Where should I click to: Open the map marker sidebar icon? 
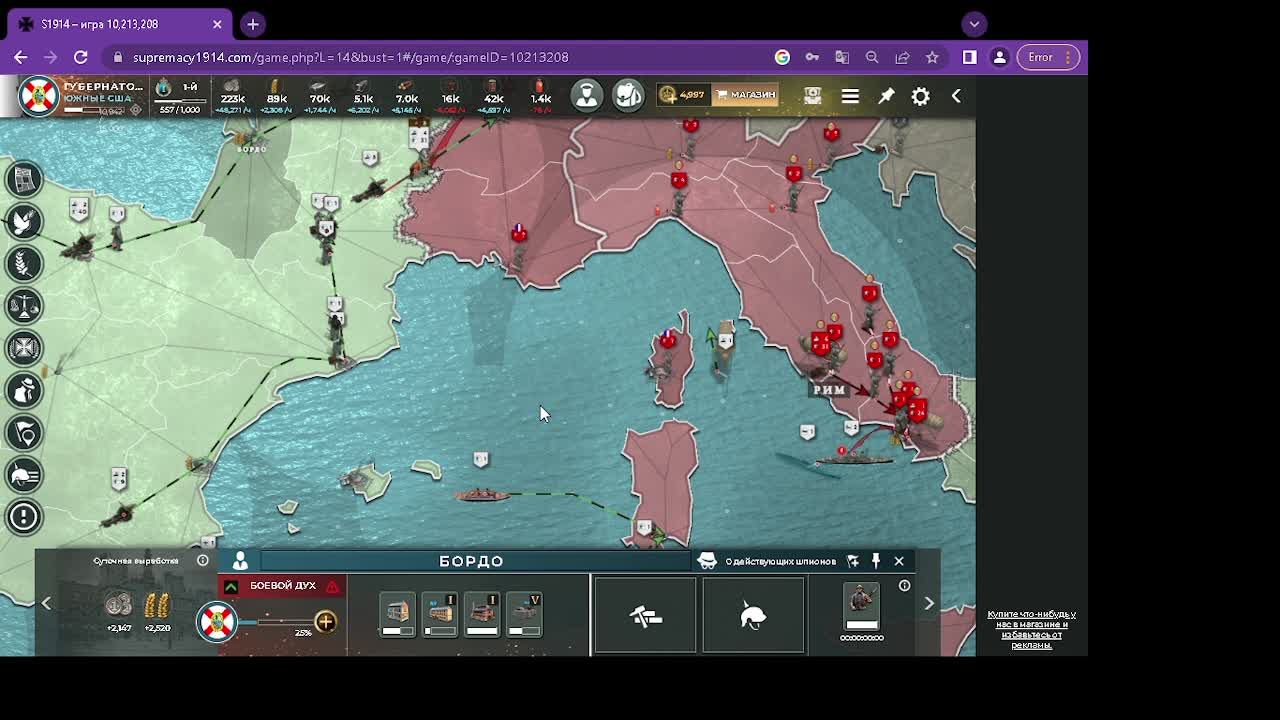click(25, 432)
